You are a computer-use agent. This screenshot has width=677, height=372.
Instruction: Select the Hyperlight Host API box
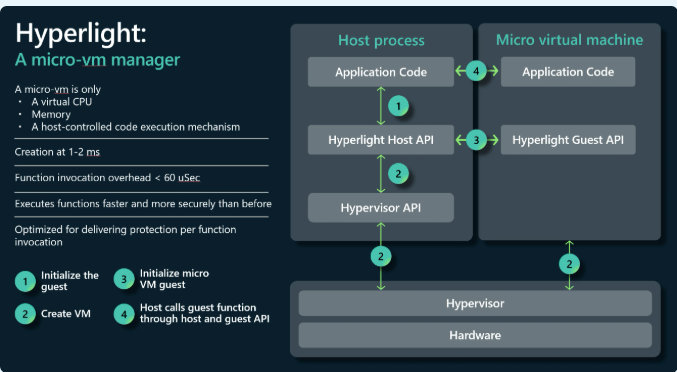[x=381, y=140]
